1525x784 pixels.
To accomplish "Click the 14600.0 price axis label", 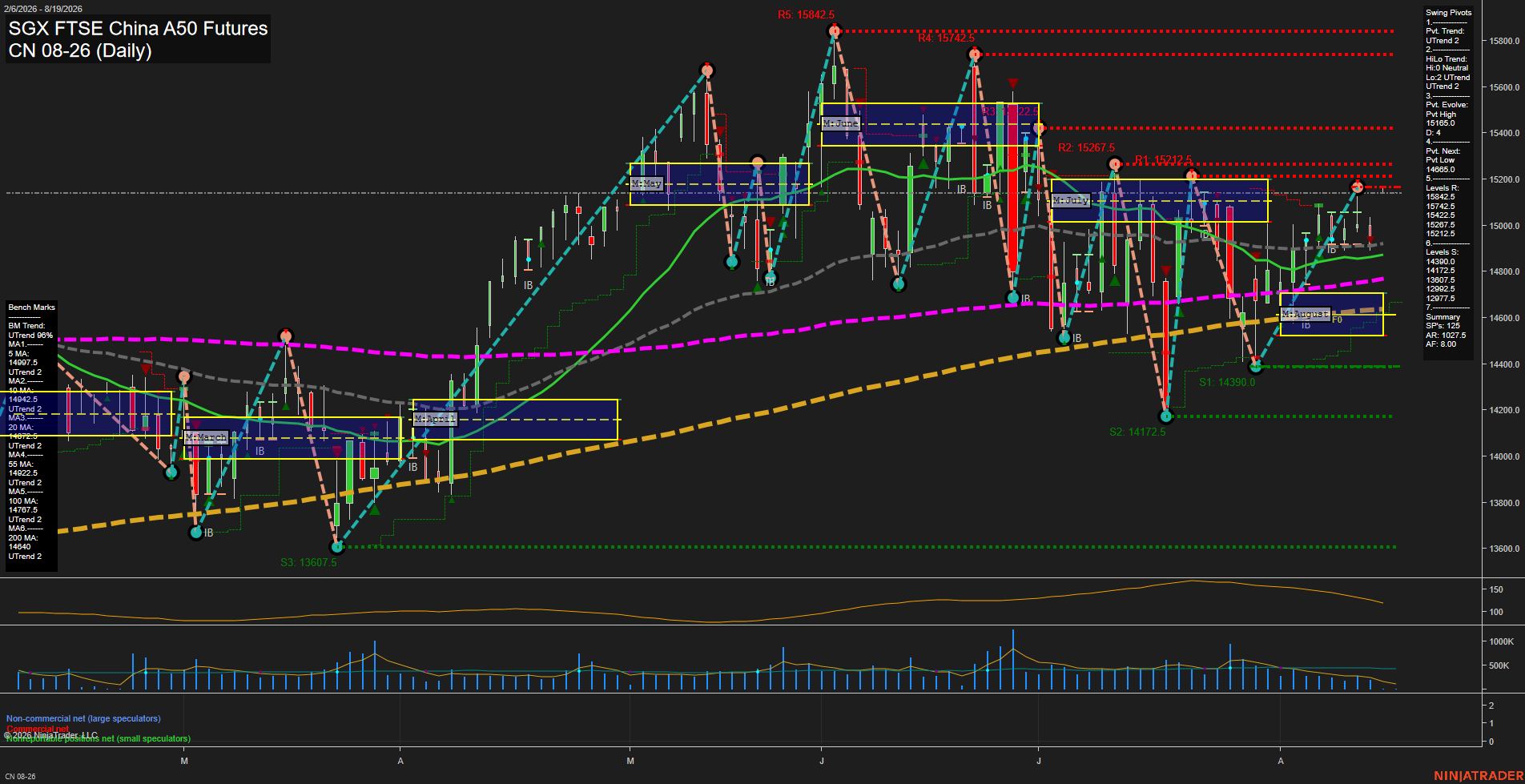I will point(1503,318).
